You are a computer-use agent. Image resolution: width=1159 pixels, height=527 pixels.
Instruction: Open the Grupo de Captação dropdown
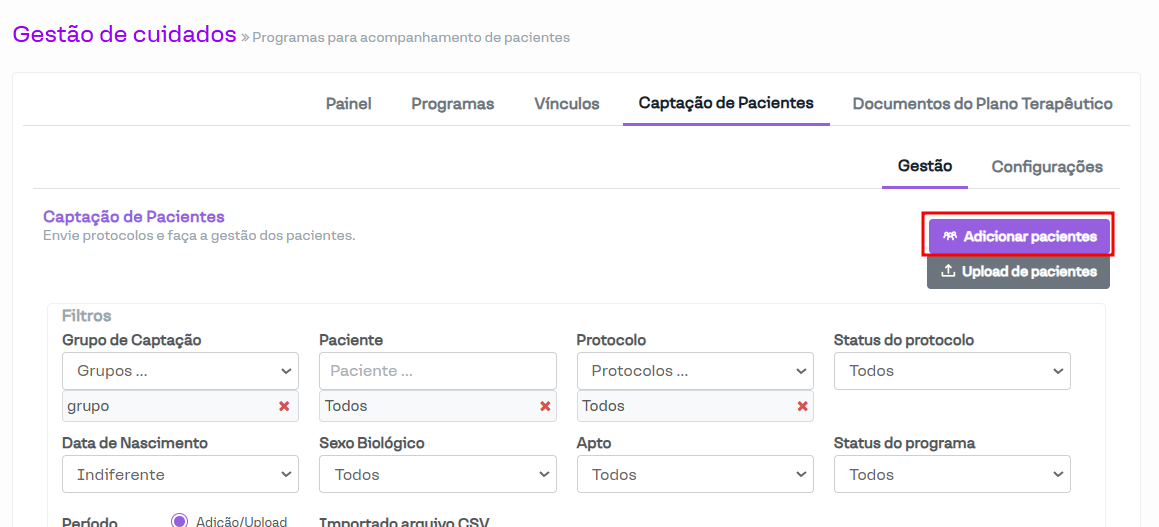[x=180, y=371]
